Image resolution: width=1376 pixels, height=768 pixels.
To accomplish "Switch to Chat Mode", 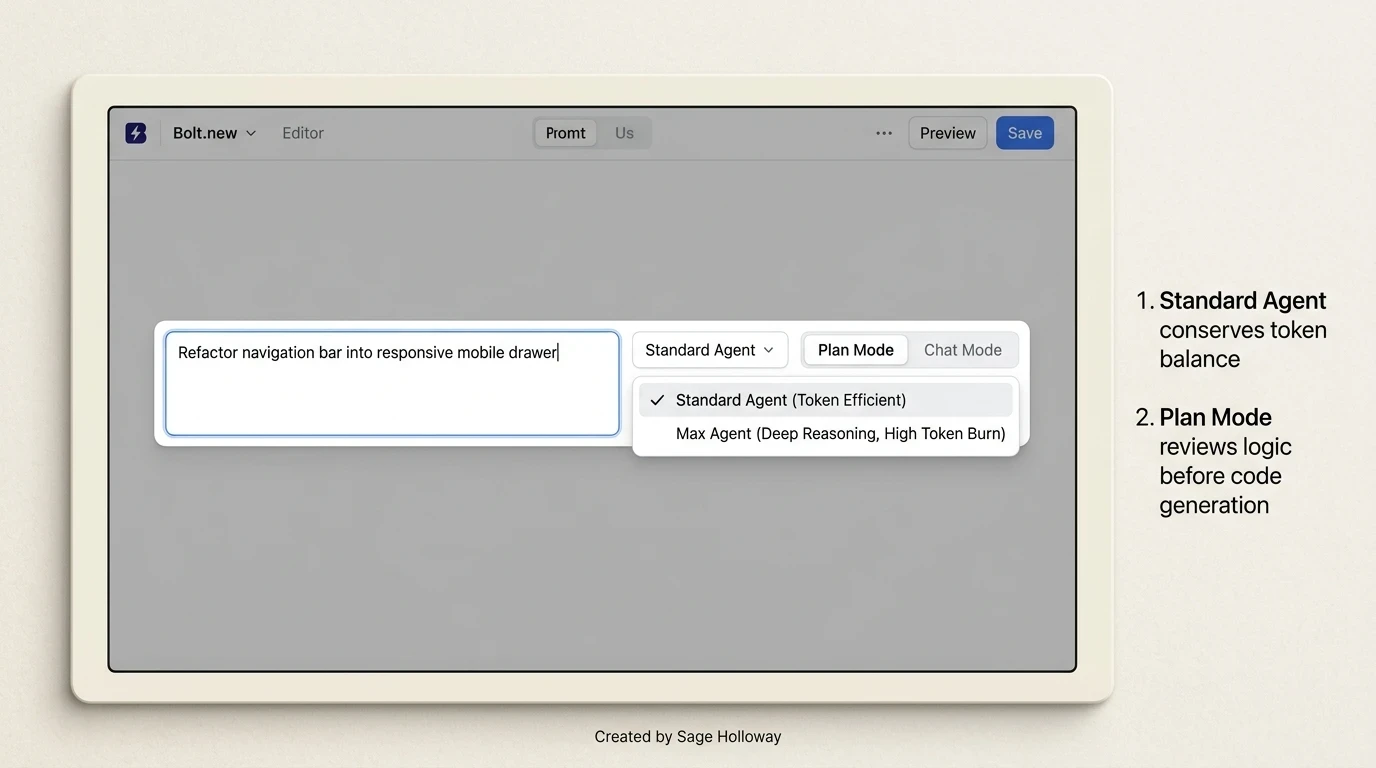I will coord(963,350).
